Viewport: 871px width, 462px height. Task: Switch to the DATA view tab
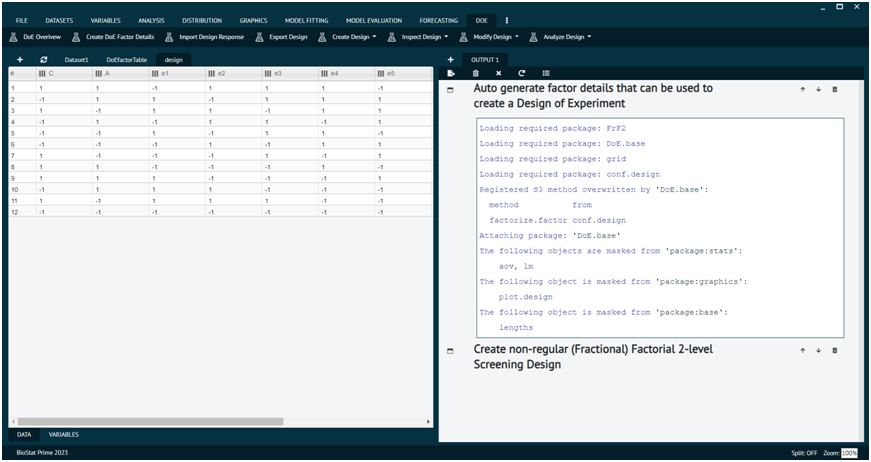pyautogui.click(x=24, y=435)
